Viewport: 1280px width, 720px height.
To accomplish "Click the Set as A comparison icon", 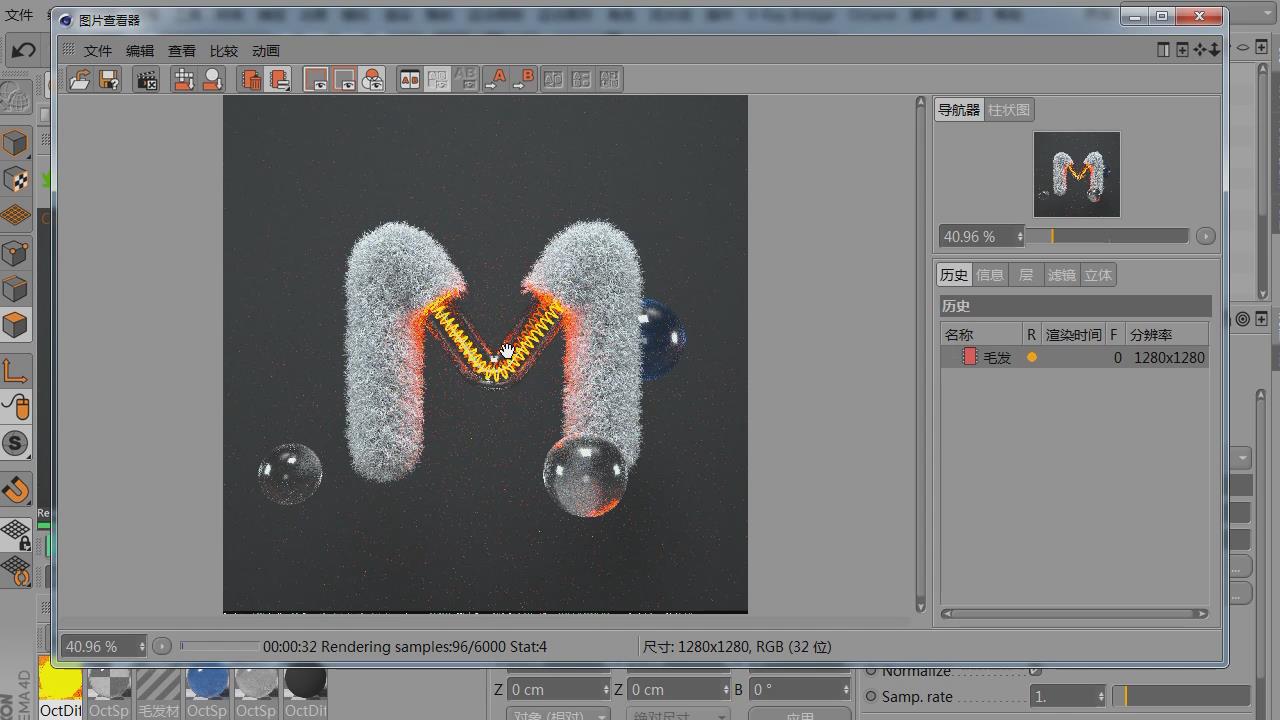I will pyautogui.click(x=495, y=80).
